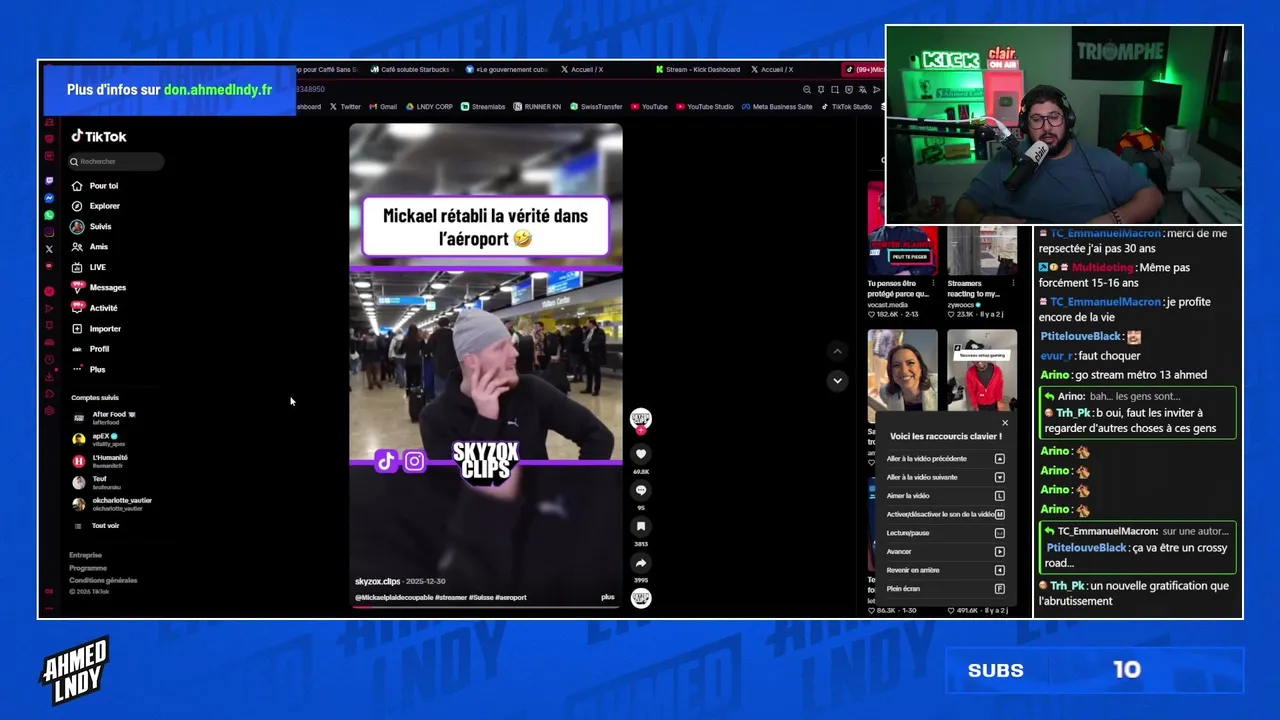Click Lecture/pause shortcut row
This screenshot has width=1280, height=720.
point(945,533)
